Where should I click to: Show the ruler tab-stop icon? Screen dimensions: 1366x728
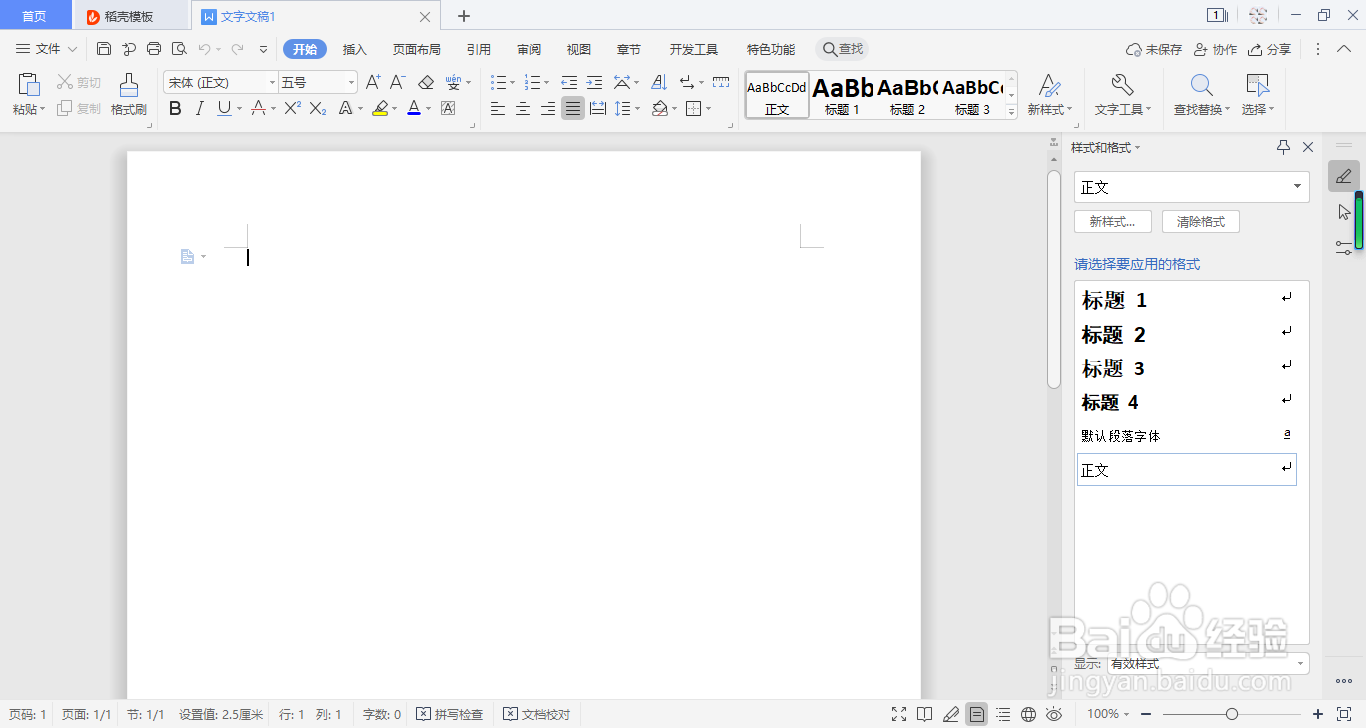(721, 82)
